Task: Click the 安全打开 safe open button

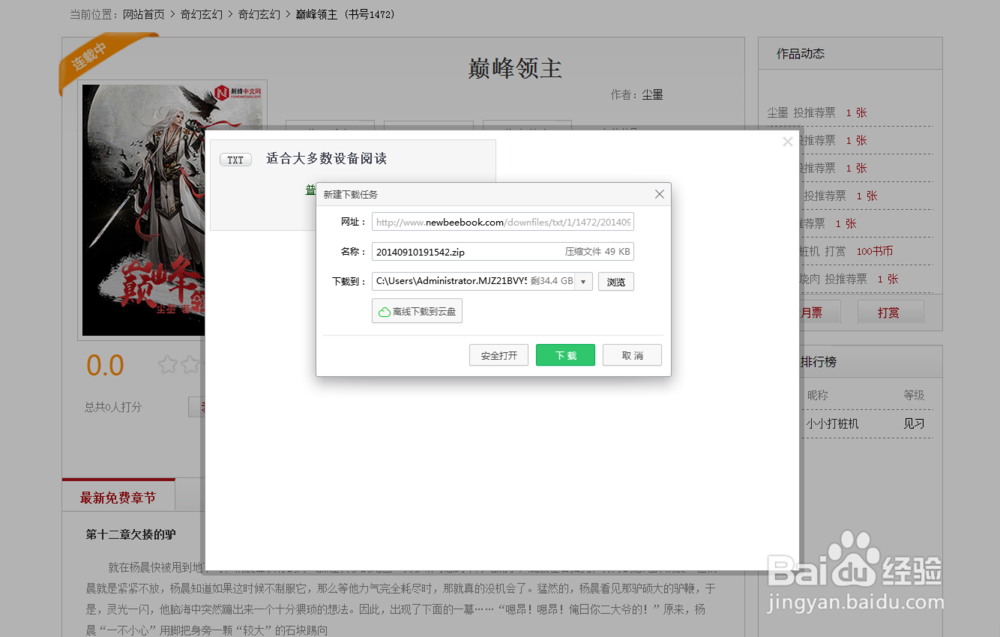Action: tap(499, 355)
